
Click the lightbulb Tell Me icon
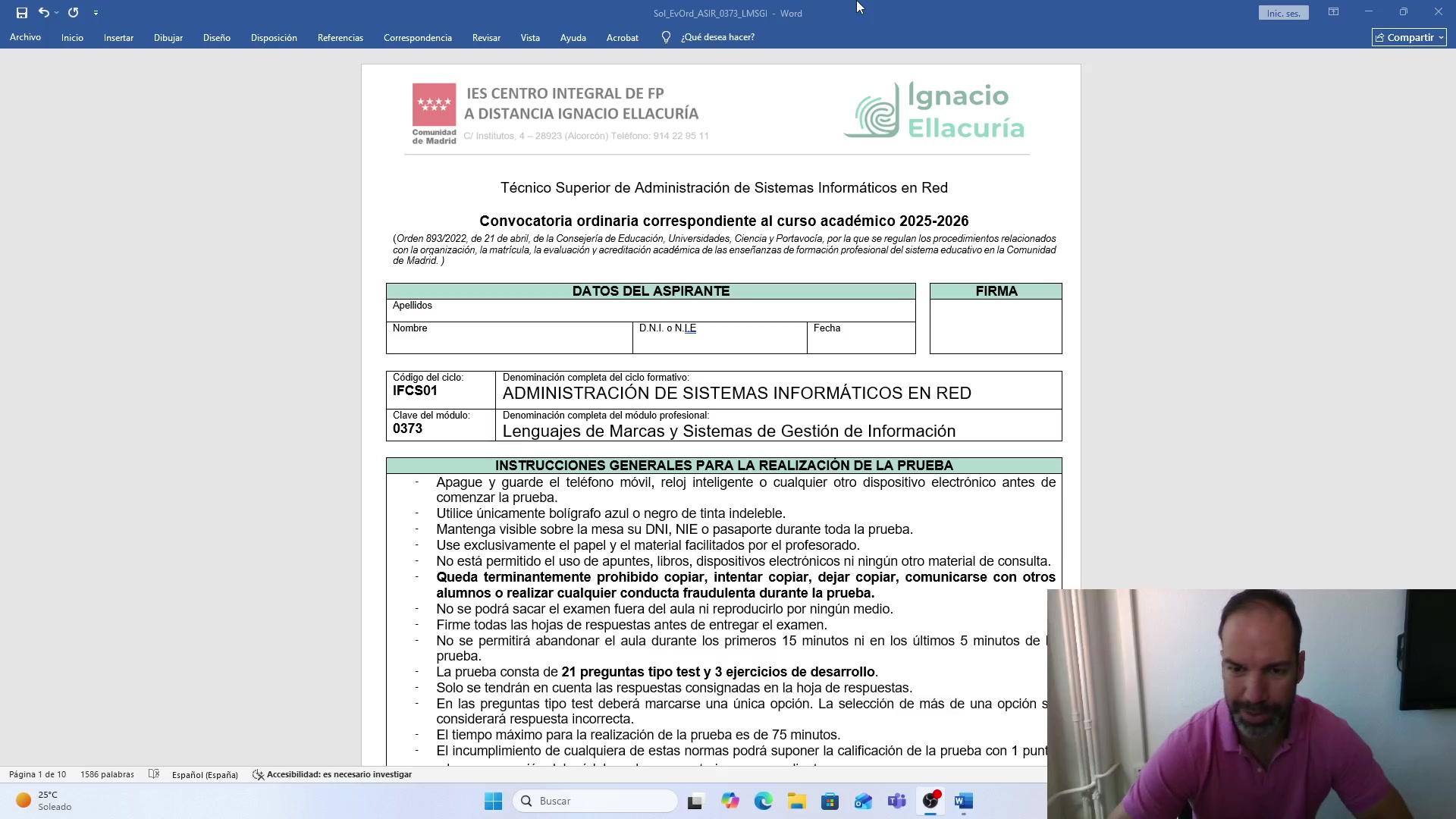666,37
